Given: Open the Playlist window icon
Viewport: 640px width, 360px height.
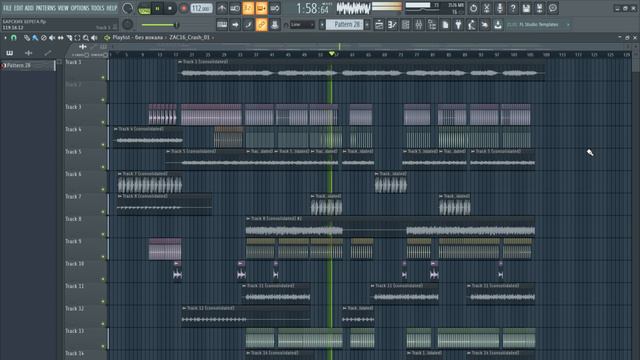Looking at the screenshot, I should click(379, 25).
